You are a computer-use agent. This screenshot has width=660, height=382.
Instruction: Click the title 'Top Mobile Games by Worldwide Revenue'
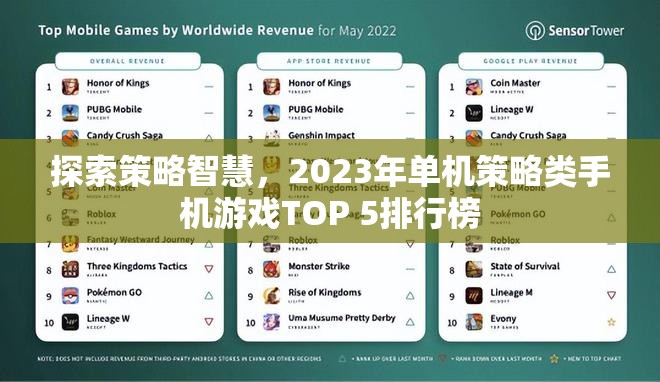[176, 31]
